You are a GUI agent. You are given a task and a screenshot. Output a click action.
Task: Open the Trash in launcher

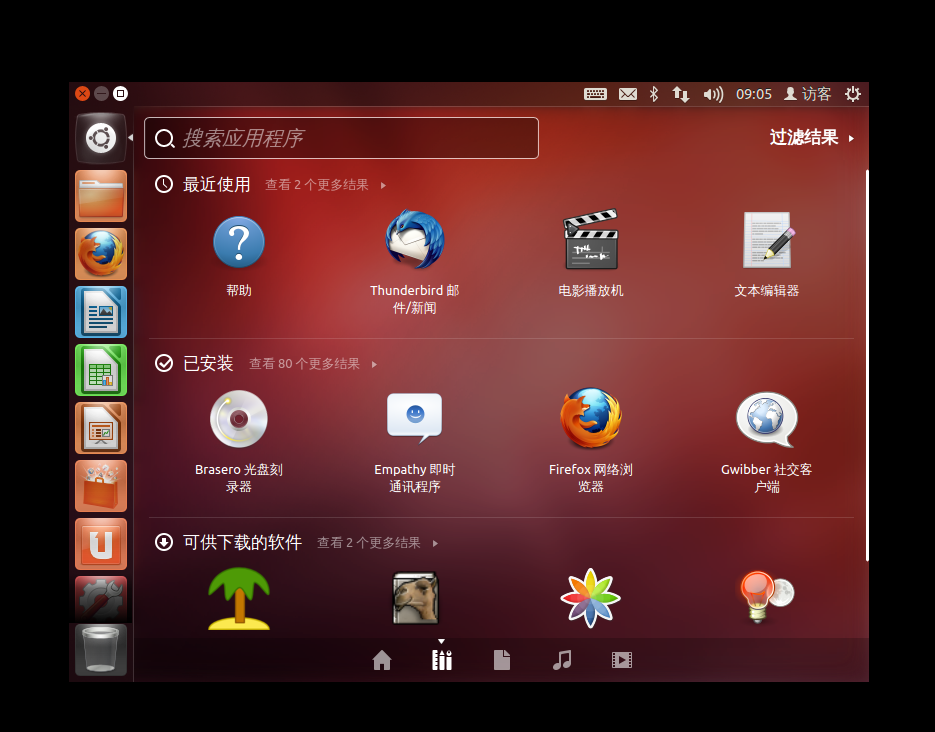101,650
